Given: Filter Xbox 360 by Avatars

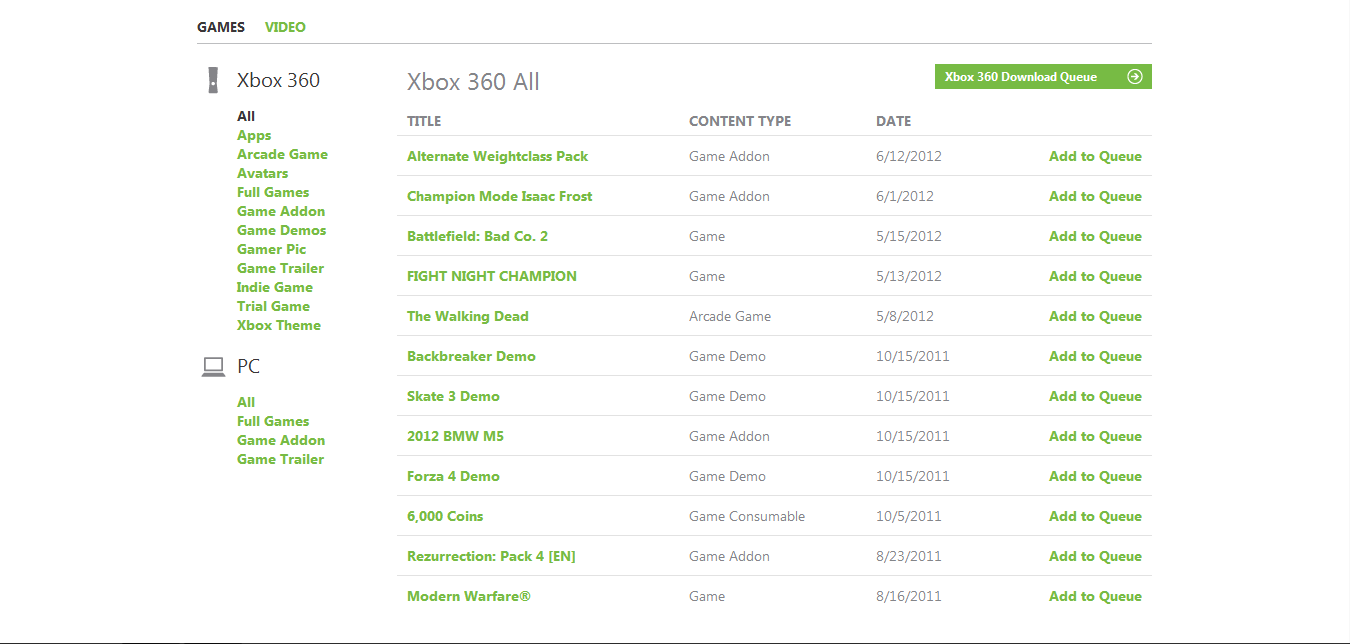Looking at the screenshot, I should pyautogui.click(x=262, y=173).
